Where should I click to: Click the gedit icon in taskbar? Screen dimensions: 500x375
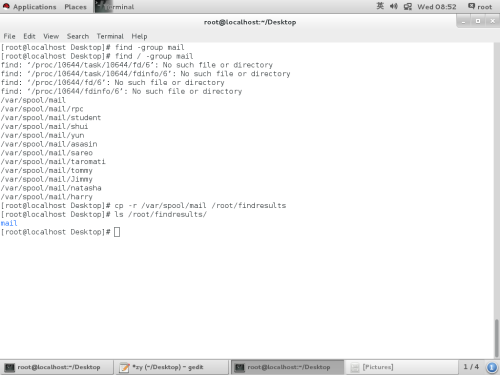point(124,367)
